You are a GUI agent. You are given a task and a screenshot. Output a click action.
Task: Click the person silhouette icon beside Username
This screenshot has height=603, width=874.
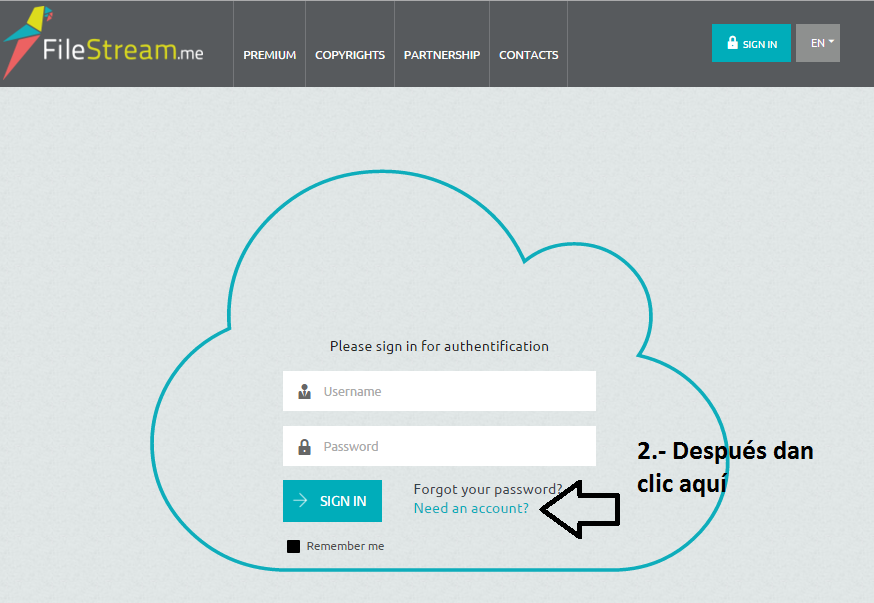coord(304,390)
